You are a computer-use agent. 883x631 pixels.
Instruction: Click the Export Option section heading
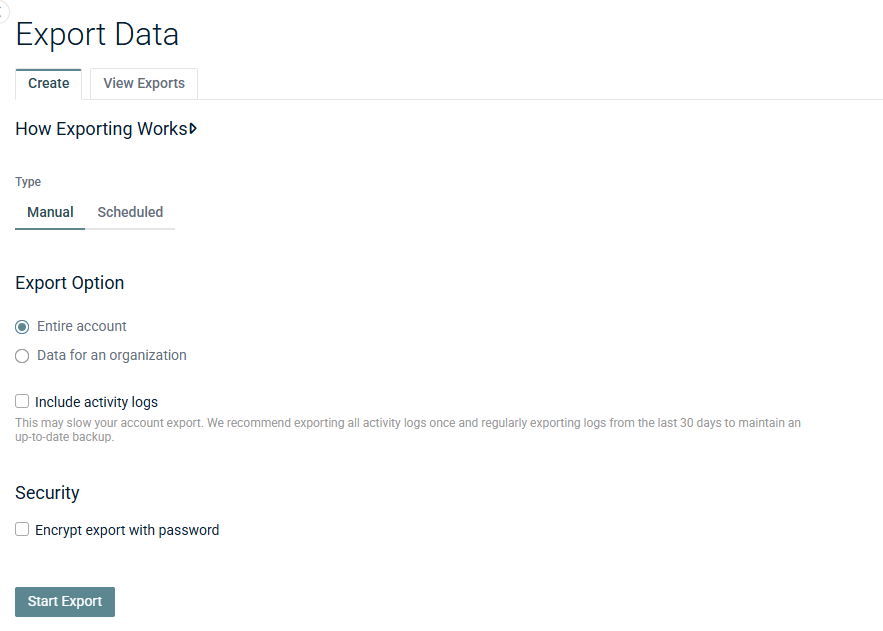click(x=69, y=283)
